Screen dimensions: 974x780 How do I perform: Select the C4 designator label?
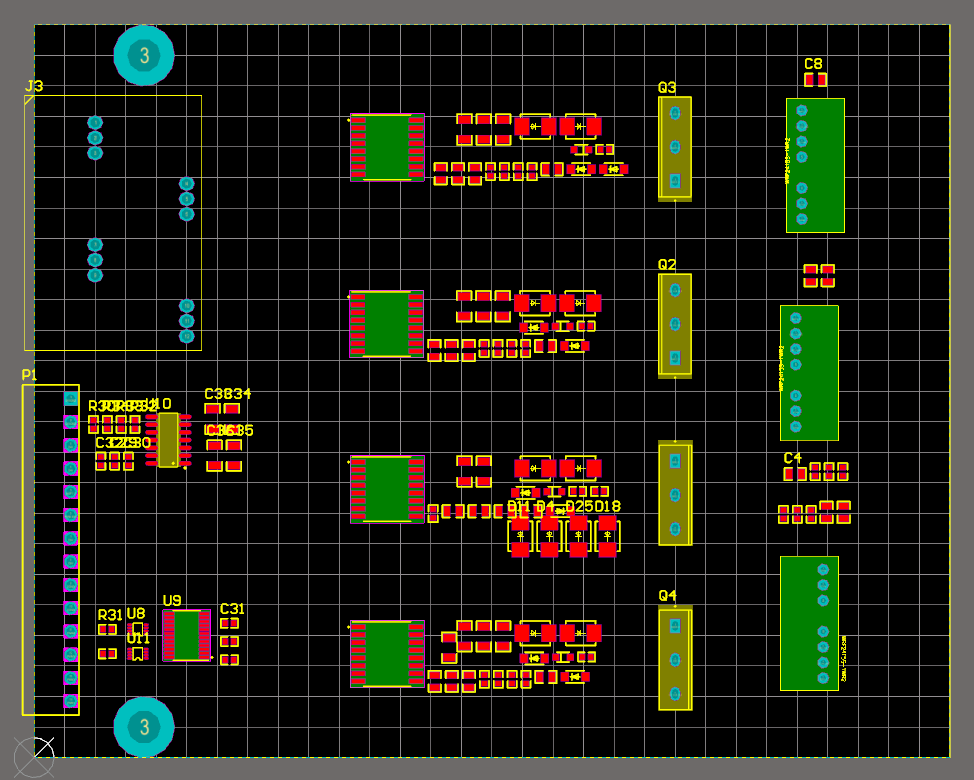click(793, 458)
